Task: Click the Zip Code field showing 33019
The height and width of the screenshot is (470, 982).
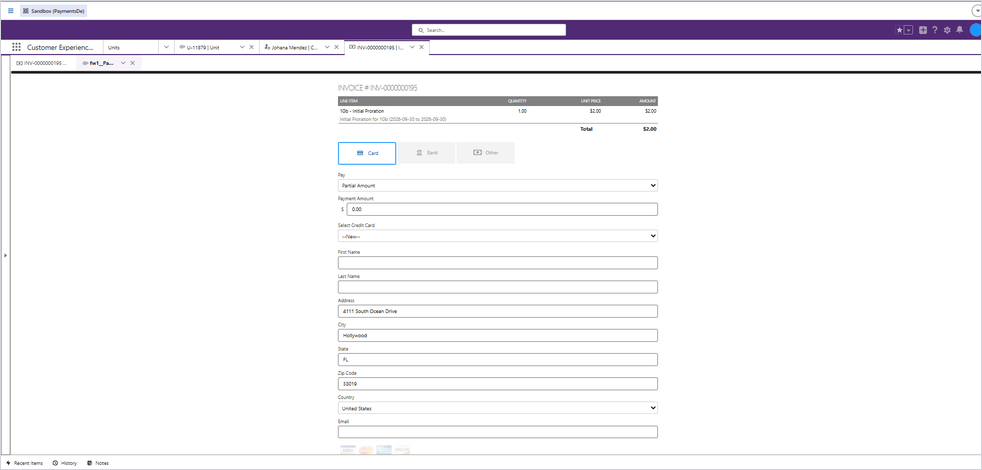Action: (x=498, y=384)
